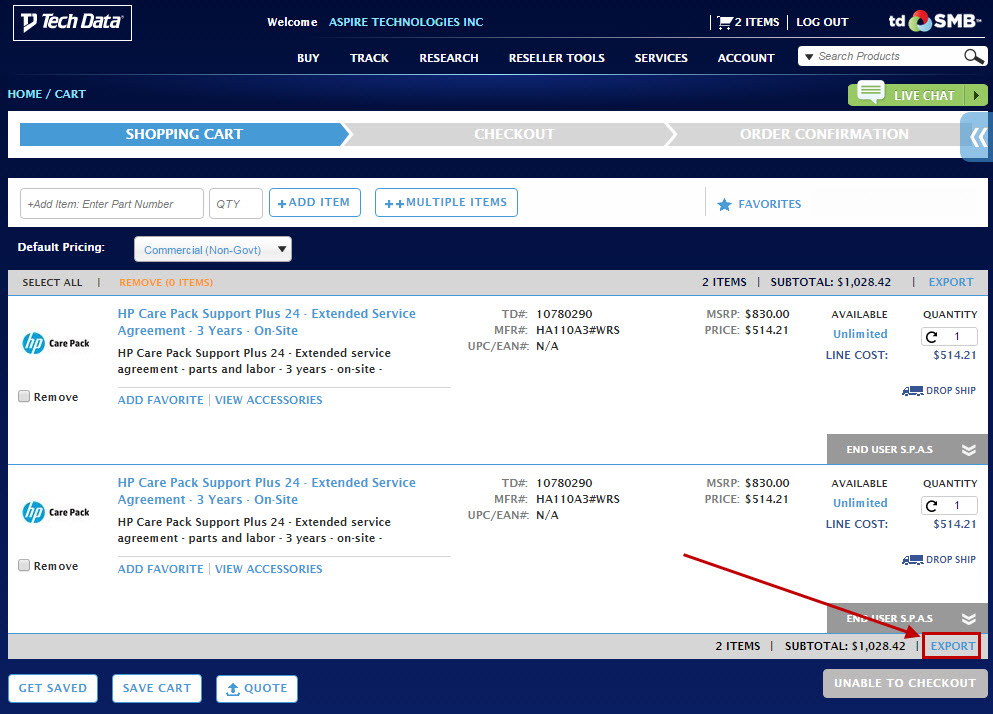Click the Tech Data logo
This screenshot has height=714, width=993.
coord(72,23)
